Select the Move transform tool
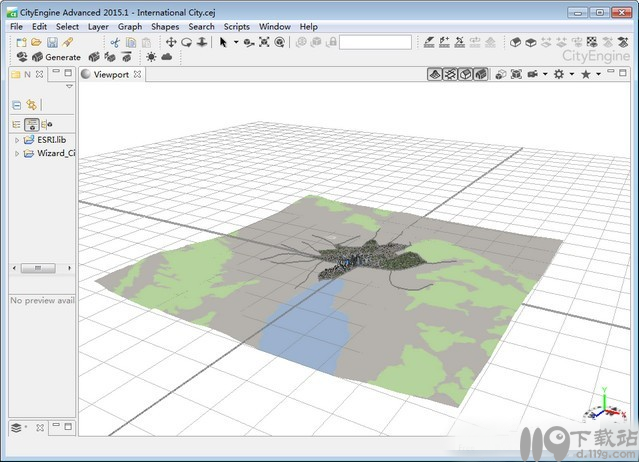 (171, 42)
